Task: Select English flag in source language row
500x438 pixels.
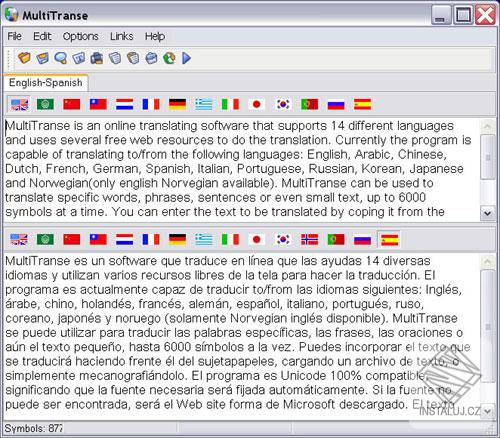Action: 19,104
